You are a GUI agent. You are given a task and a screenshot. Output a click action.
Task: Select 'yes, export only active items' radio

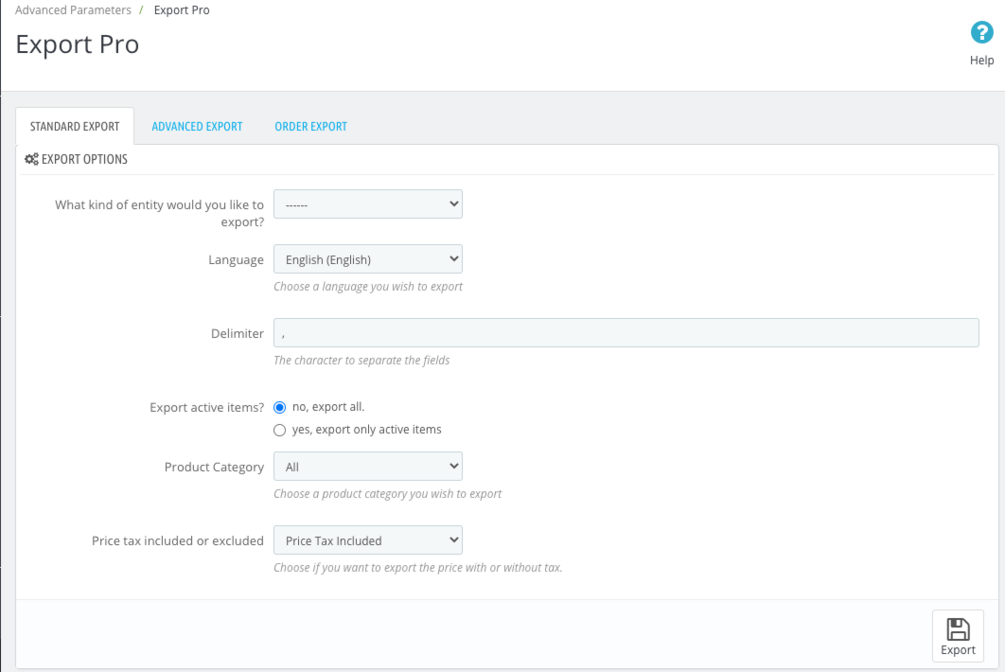pyautogui.click(x=280, y=430)
